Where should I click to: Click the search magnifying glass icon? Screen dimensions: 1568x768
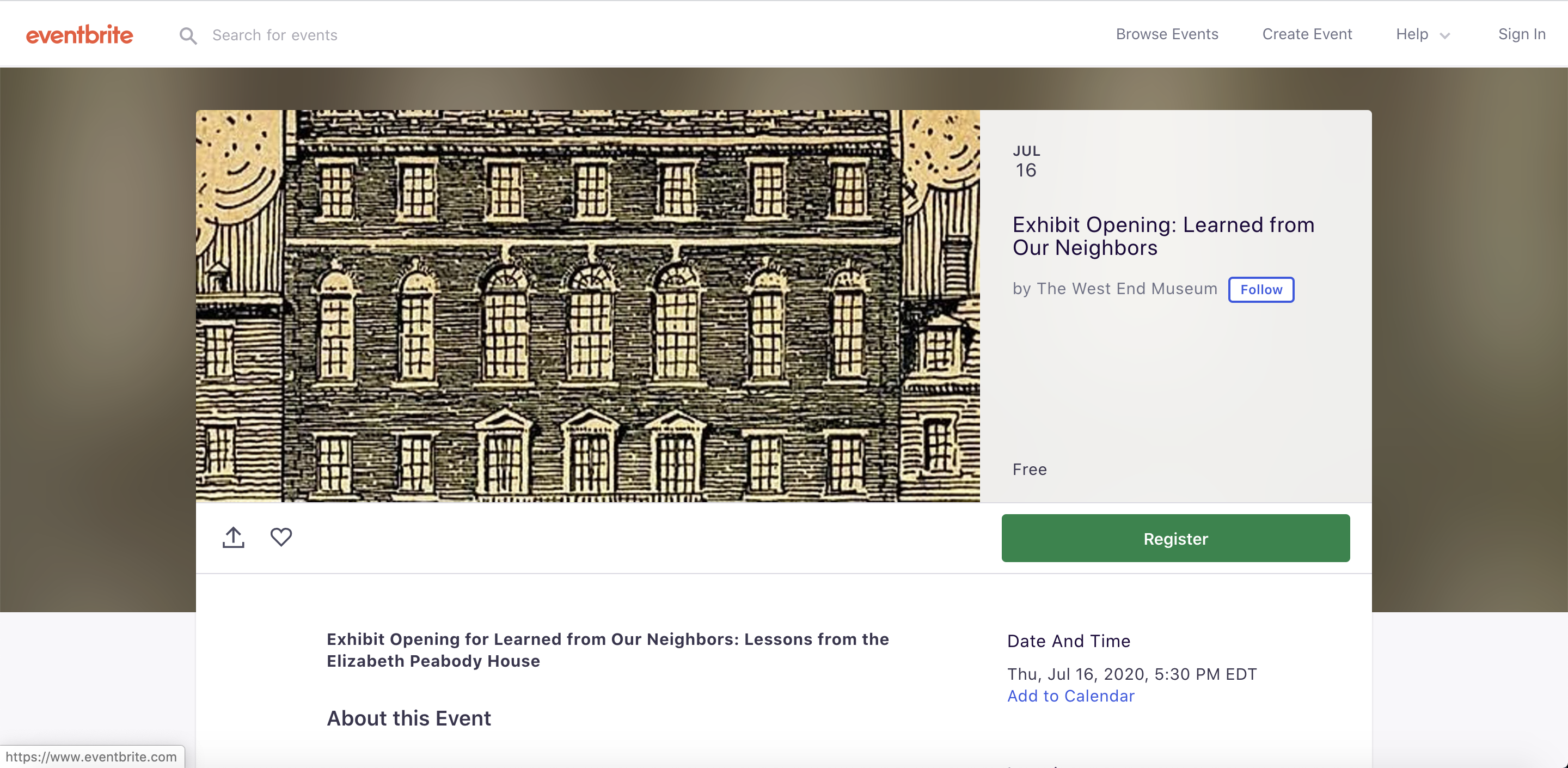(x=188, y=36)
